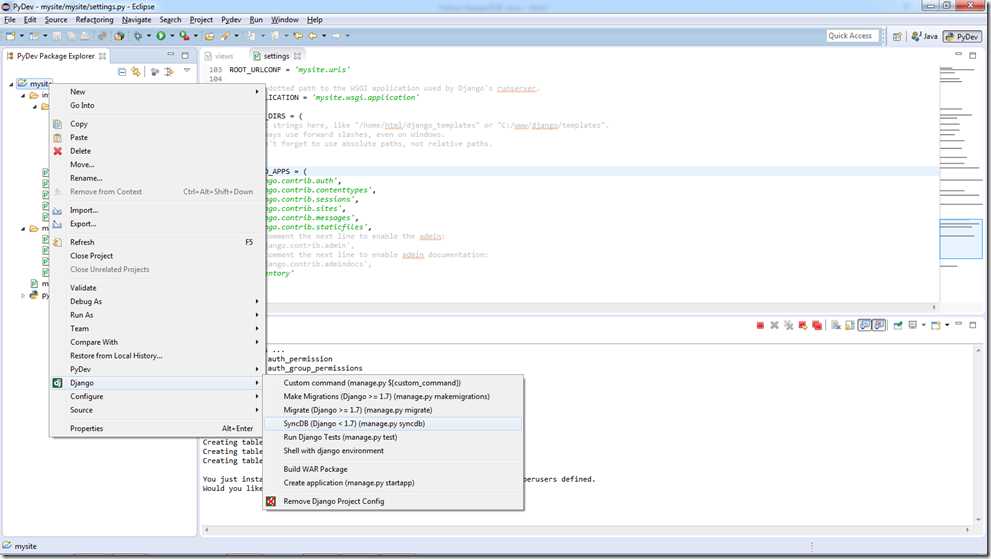Select the PyDev Package Explorer tab
This screenshot has width=991, height=559.
(x=56, y=56)
